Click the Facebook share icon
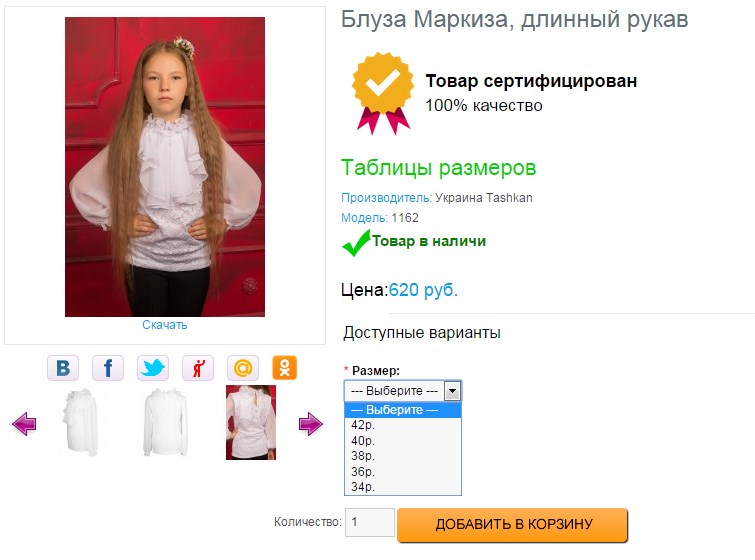 pyautogui.click(x=108, y=368)
